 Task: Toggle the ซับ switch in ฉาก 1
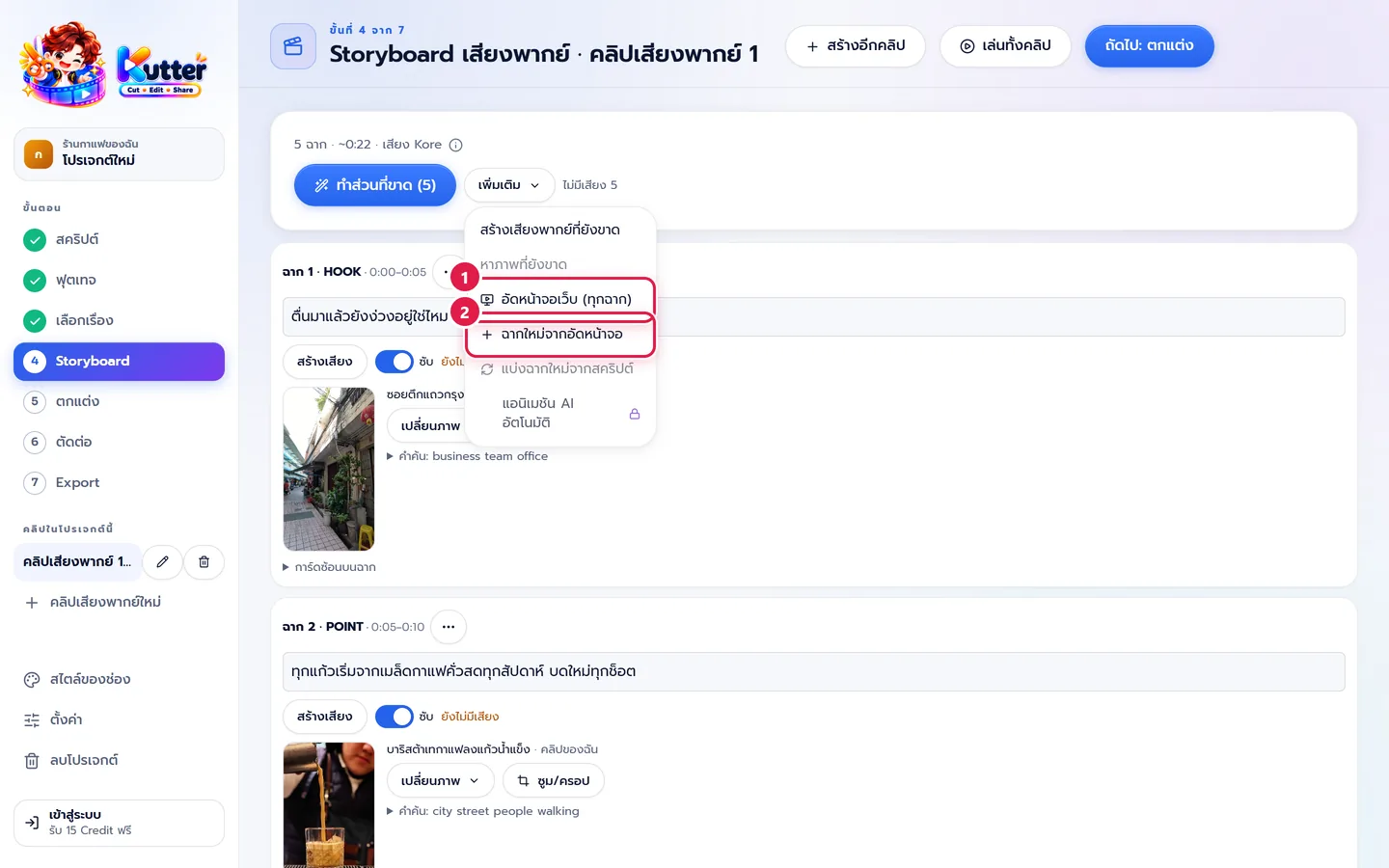[395, 362]
